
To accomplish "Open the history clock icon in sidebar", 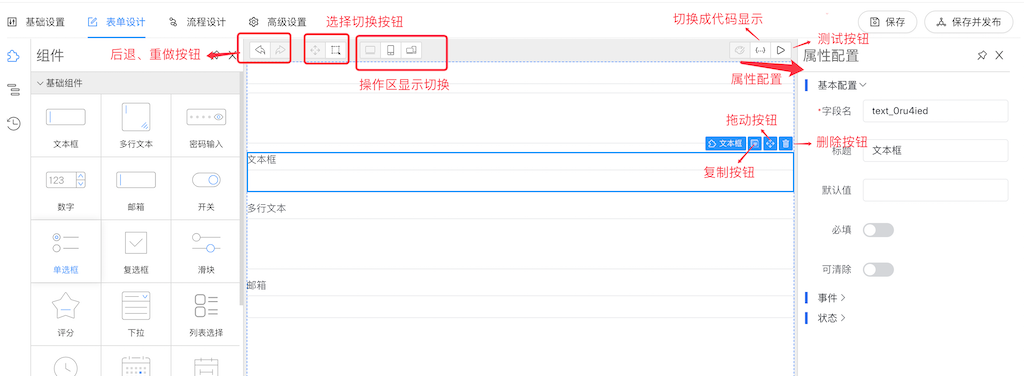I will click(x=13, y=123).
